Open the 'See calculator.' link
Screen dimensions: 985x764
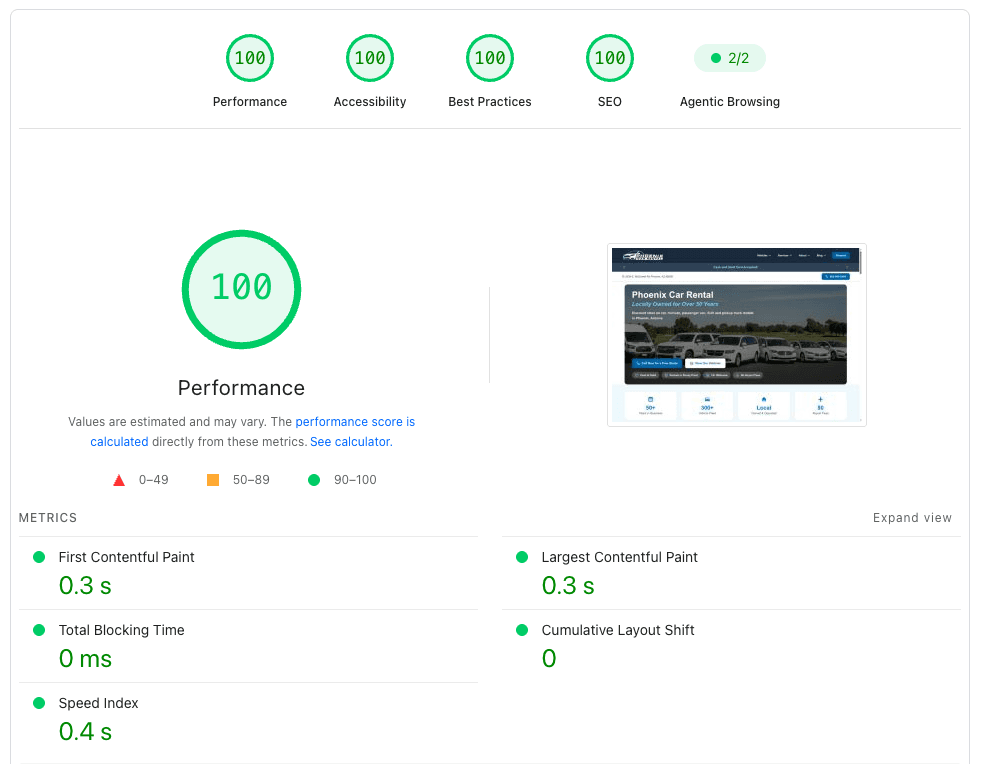tap(351, 442)
